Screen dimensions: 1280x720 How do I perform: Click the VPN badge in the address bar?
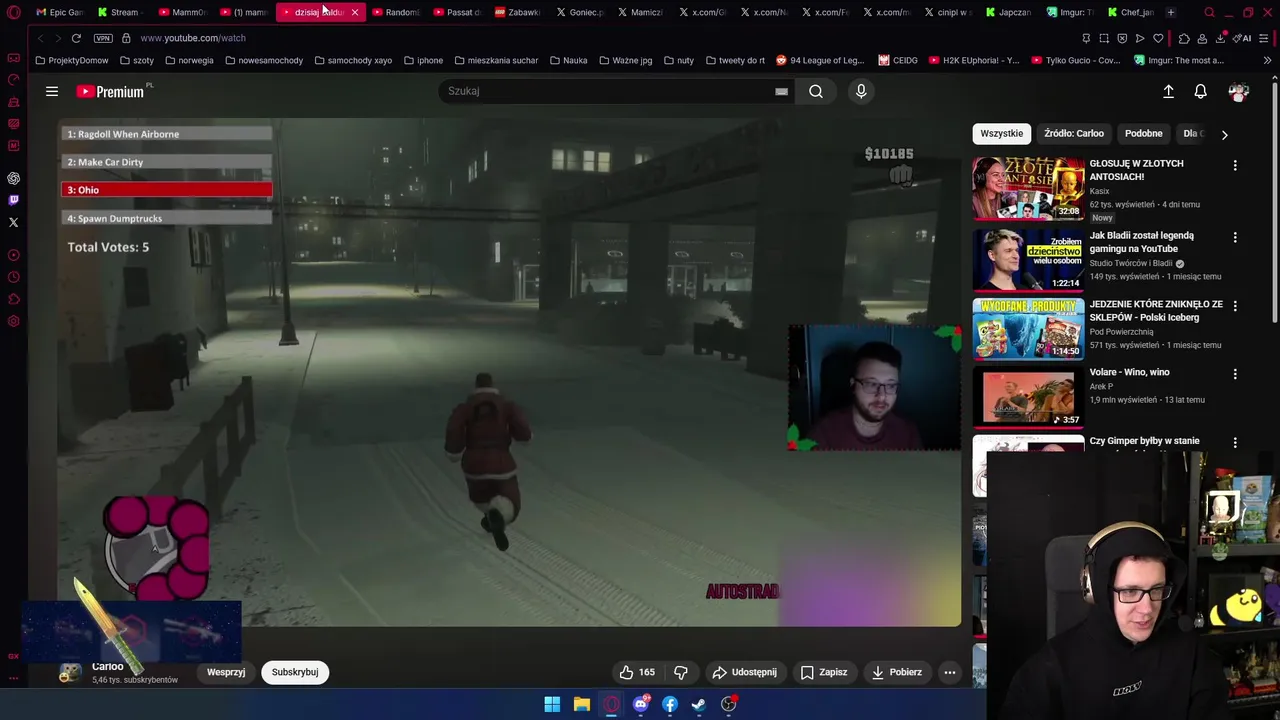click(x=103, y=38)
